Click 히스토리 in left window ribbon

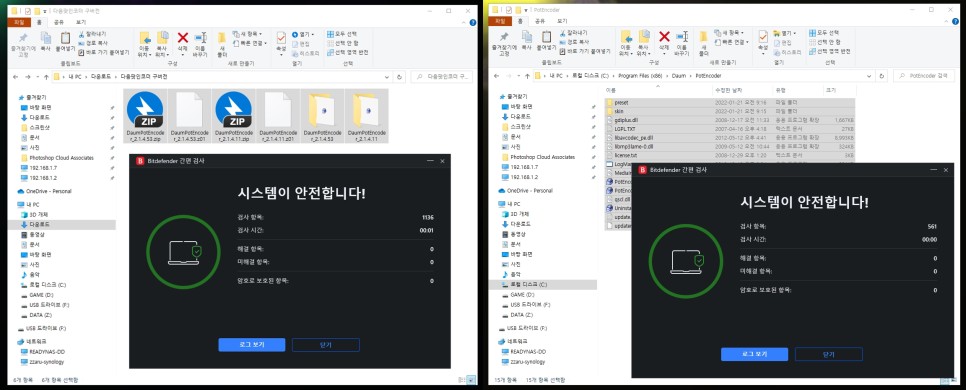306,53
